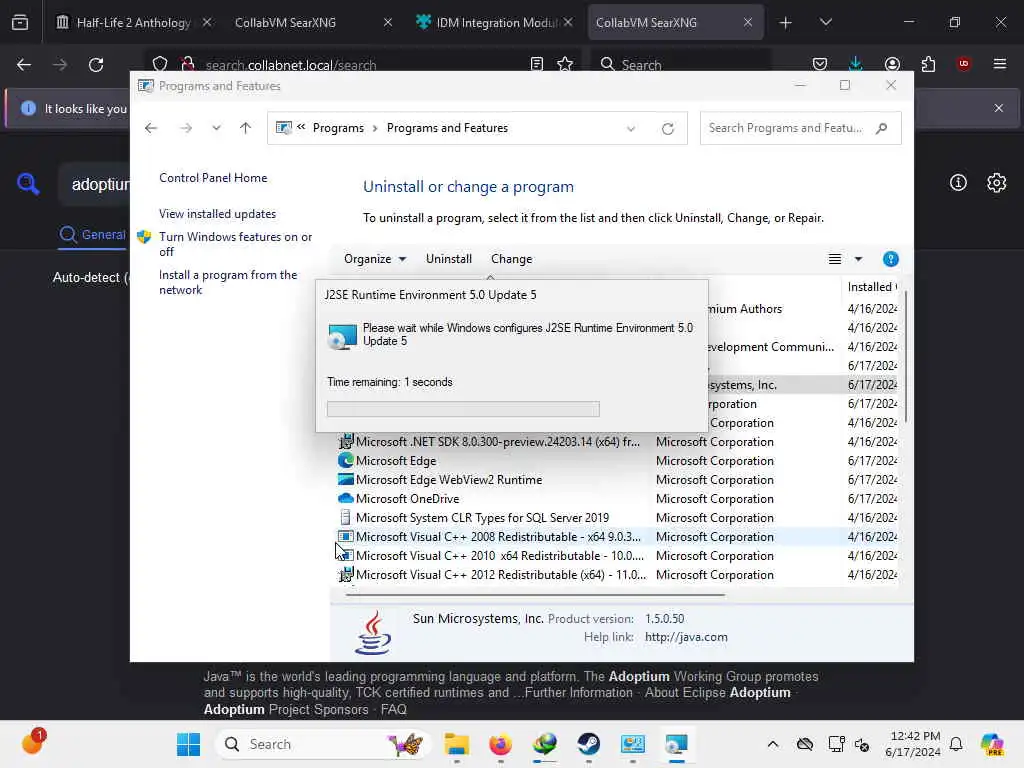Viewport: 1024px width, 768px height.
Task: Click the taskbar Search box
Action: [x=323, y=744]
